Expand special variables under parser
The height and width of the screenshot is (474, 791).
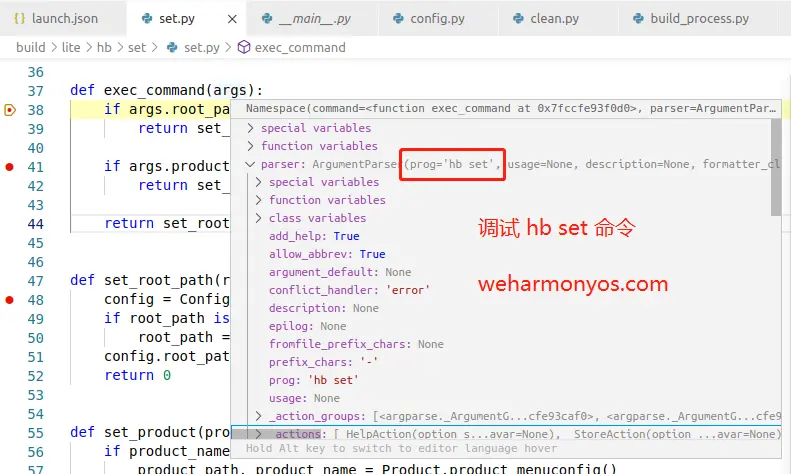click(x=258, y=182)
